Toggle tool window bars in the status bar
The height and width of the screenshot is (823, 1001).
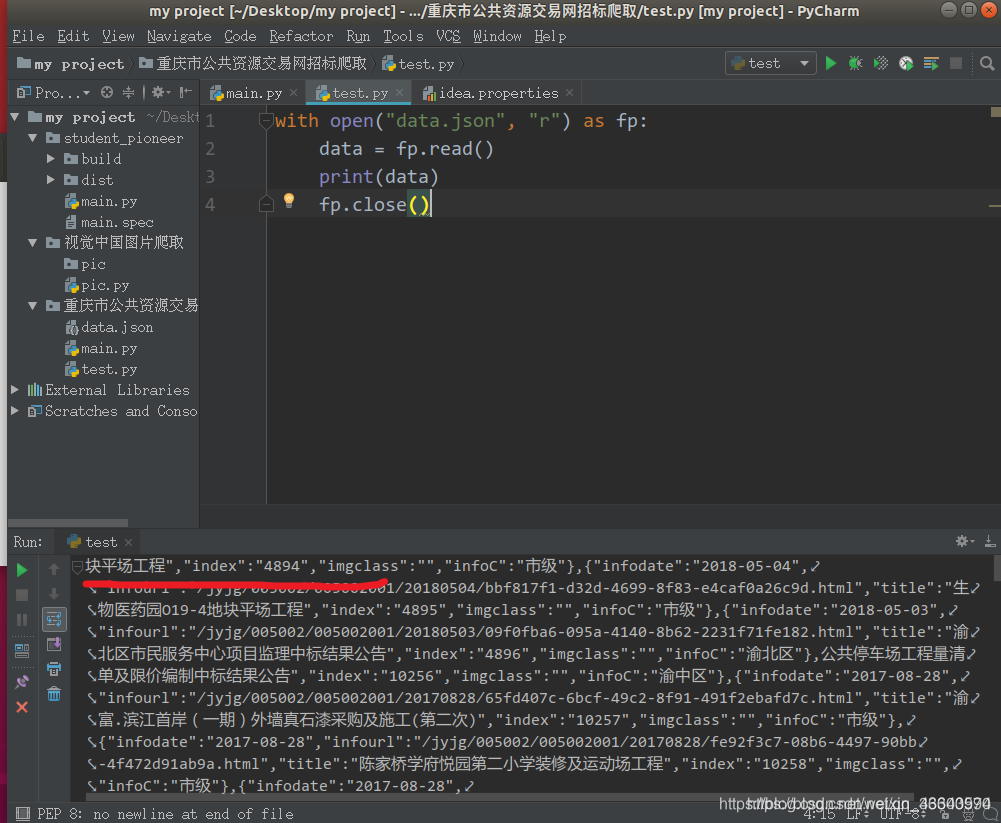pyautogui.click(x=22, y=813)
